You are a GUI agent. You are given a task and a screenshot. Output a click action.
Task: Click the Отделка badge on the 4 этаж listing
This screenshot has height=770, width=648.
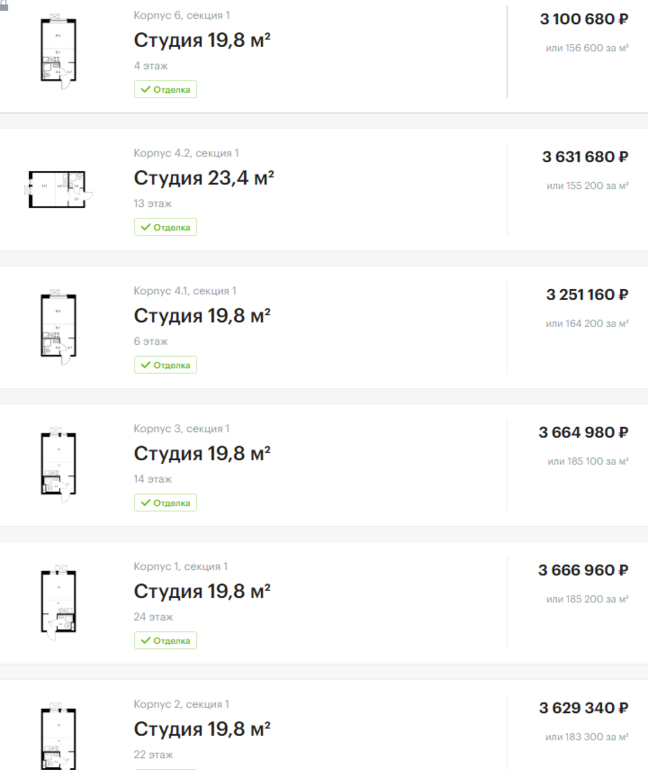pyautogui.click(x=166, y=89)
